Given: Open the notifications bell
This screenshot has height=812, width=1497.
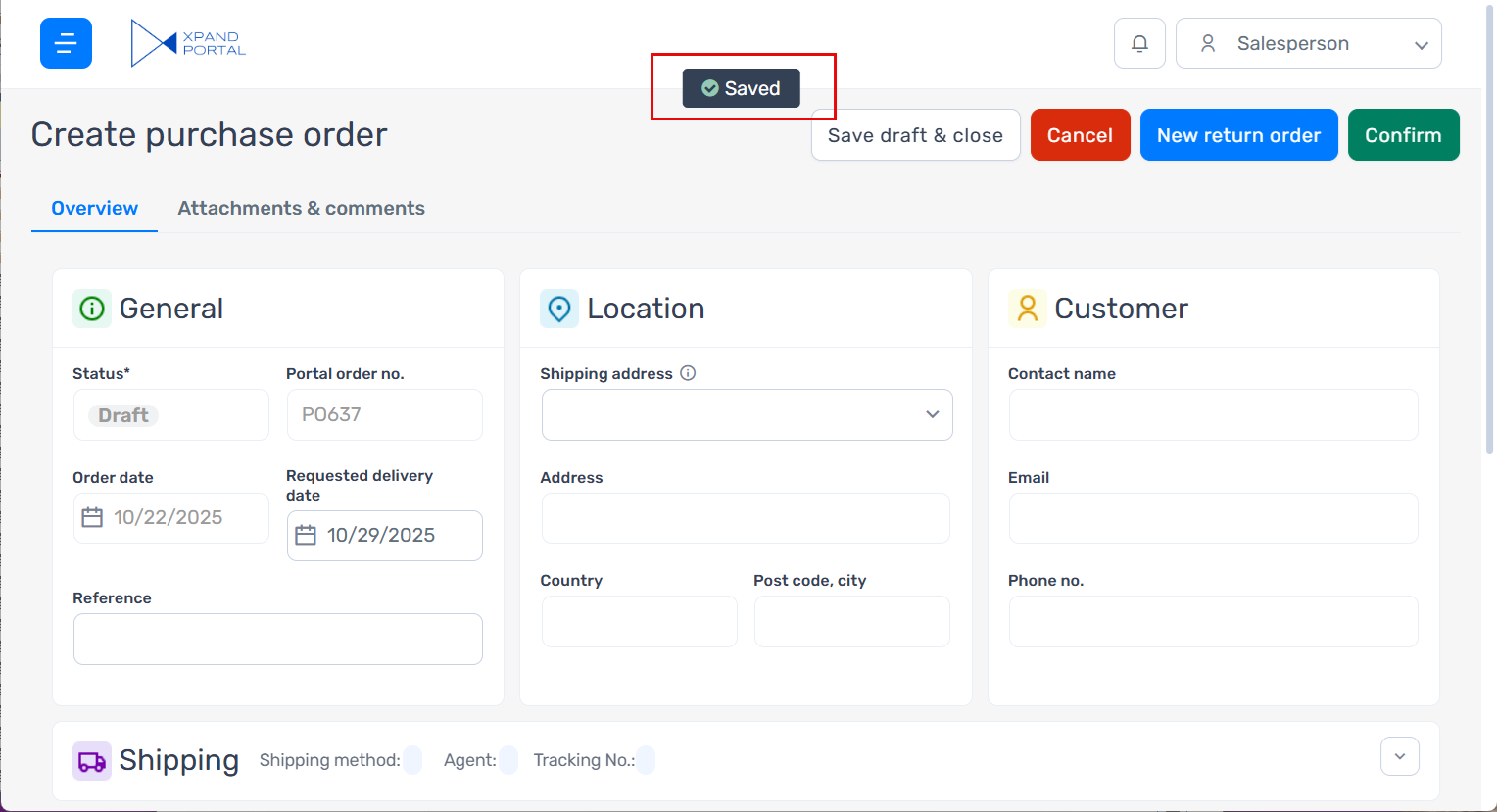Looking at the screenshot, I should pos(1139,43).
